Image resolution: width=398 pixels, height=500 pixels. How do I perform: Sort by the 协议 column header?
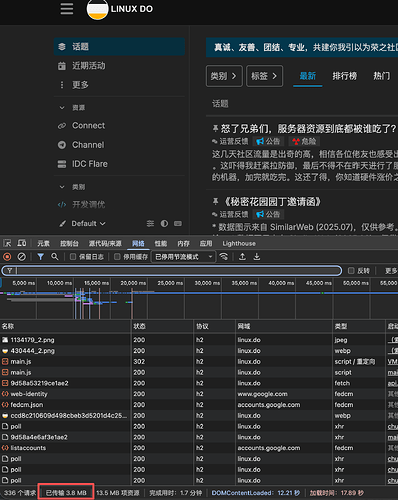[215, 326]
